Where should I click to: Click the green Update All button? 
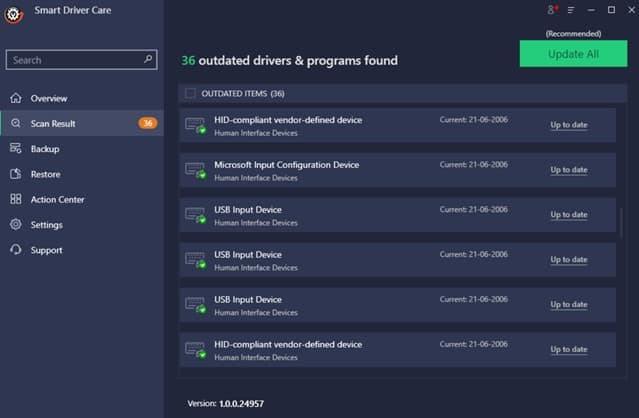(x=573, y=54)
